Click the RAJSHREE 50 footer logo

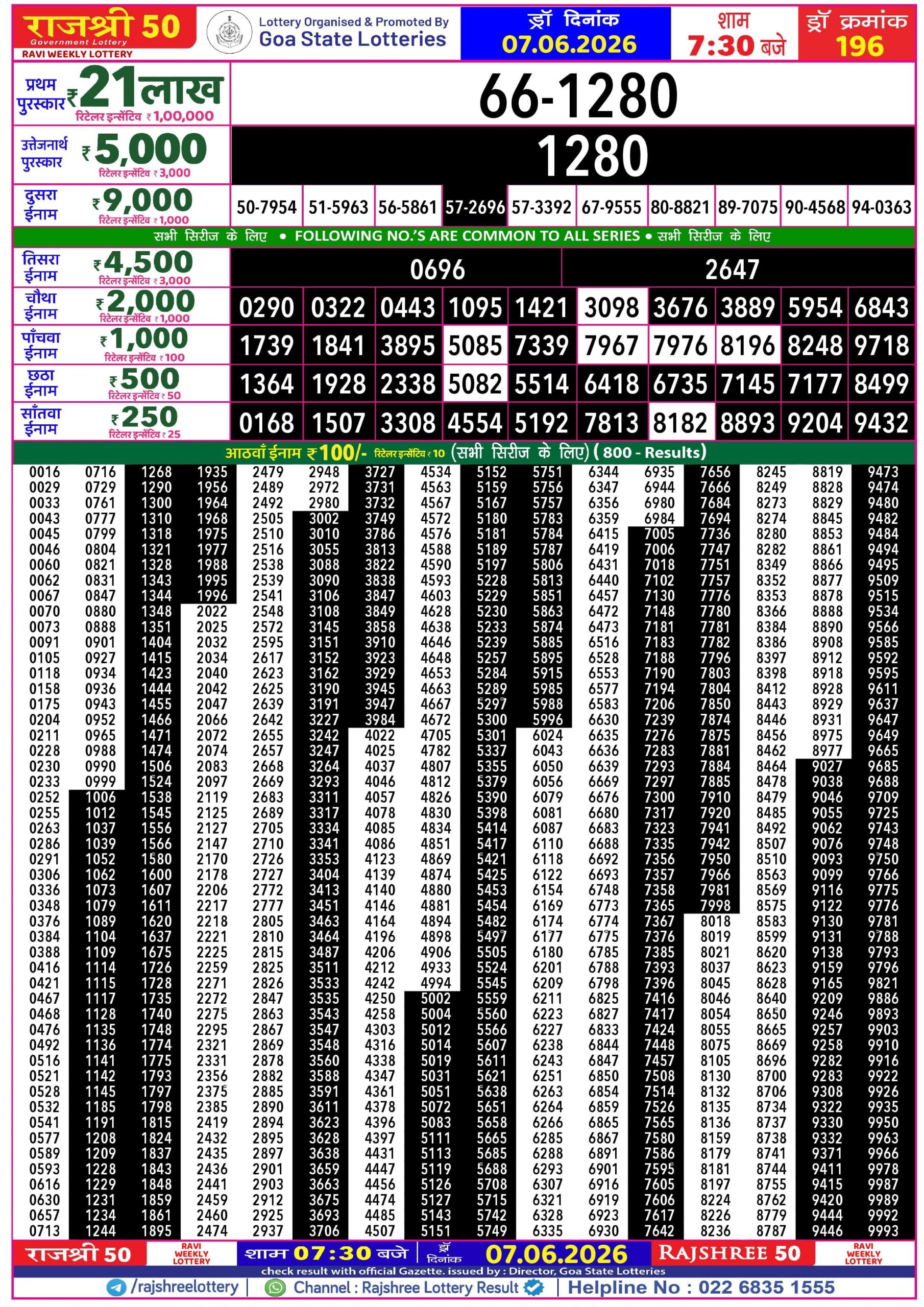730,1253
